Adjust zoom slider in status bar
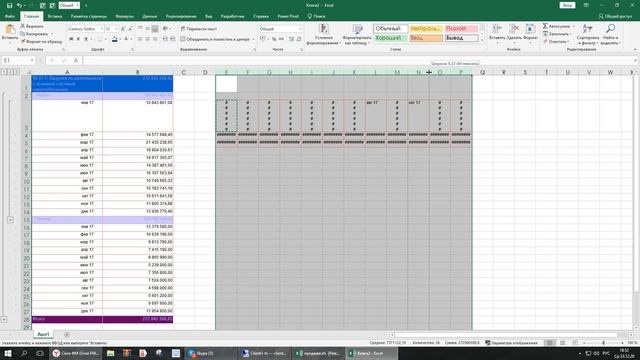The width and height of the screenshot is (640, 360). tap(604, 343)
